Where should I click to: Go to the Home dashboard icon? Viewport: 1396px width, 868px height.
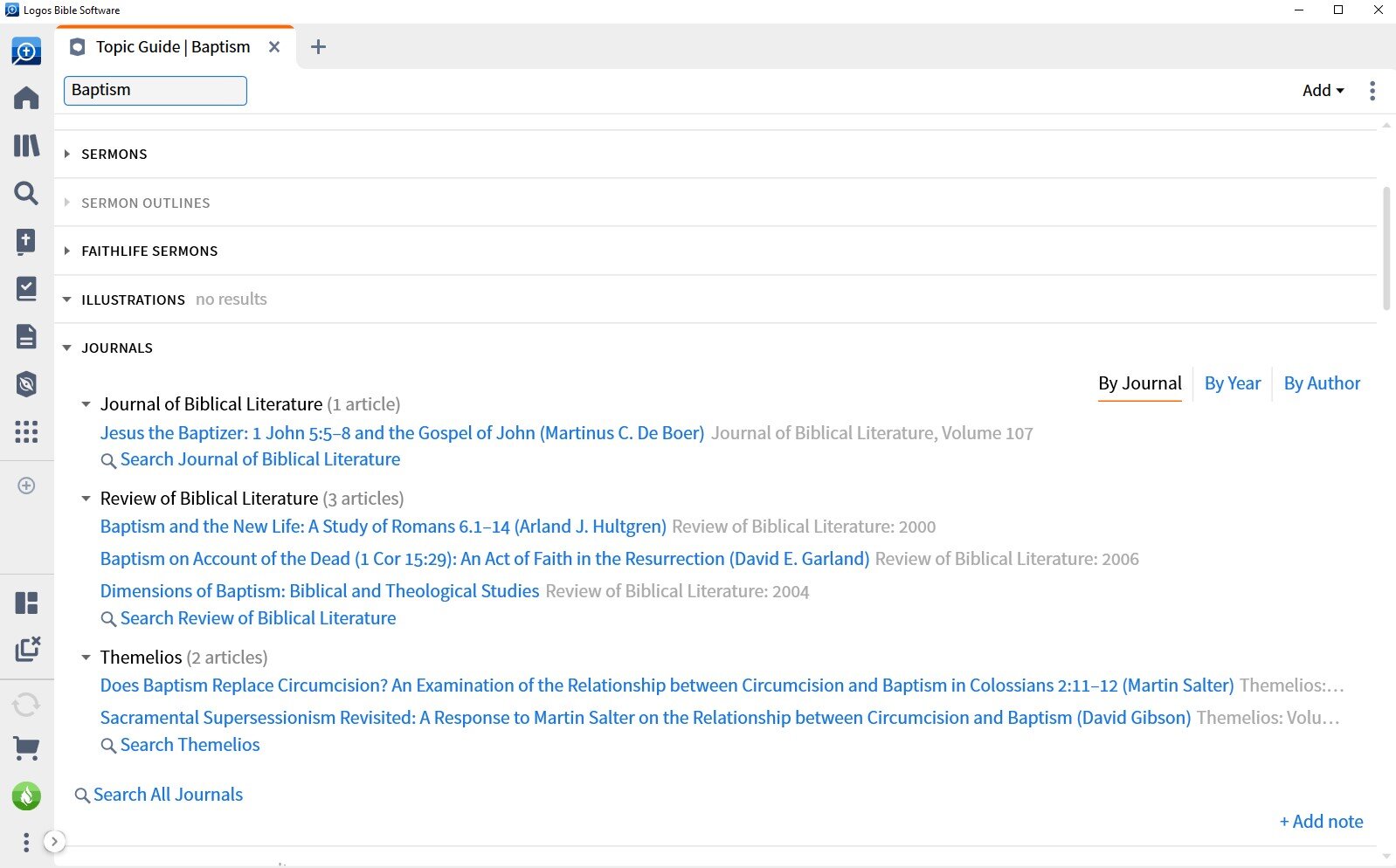click(26, 98)
